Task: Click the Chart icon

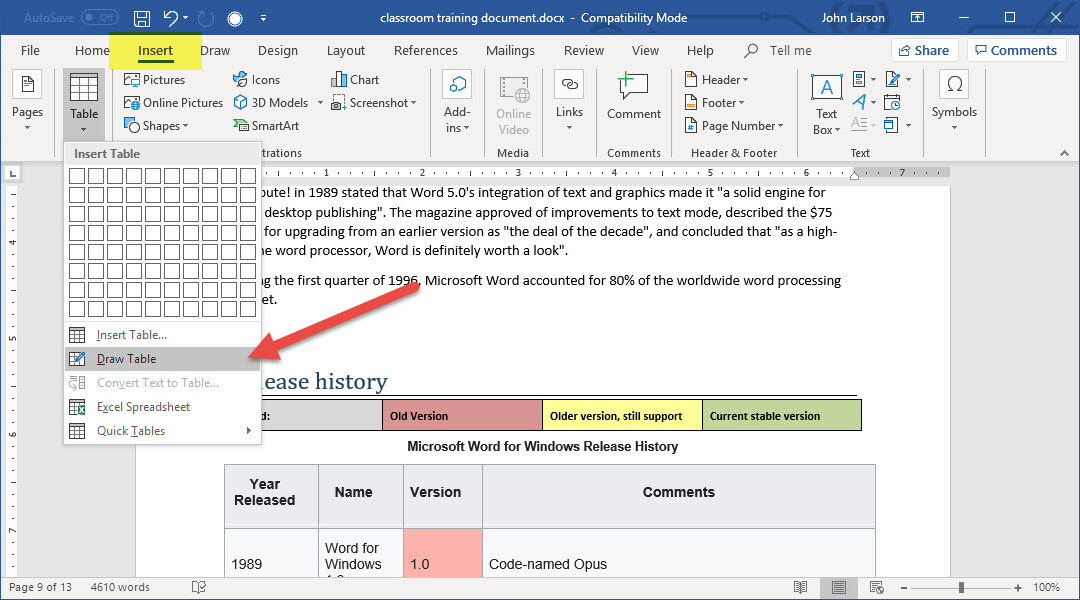Action: [x=355, y=80]
